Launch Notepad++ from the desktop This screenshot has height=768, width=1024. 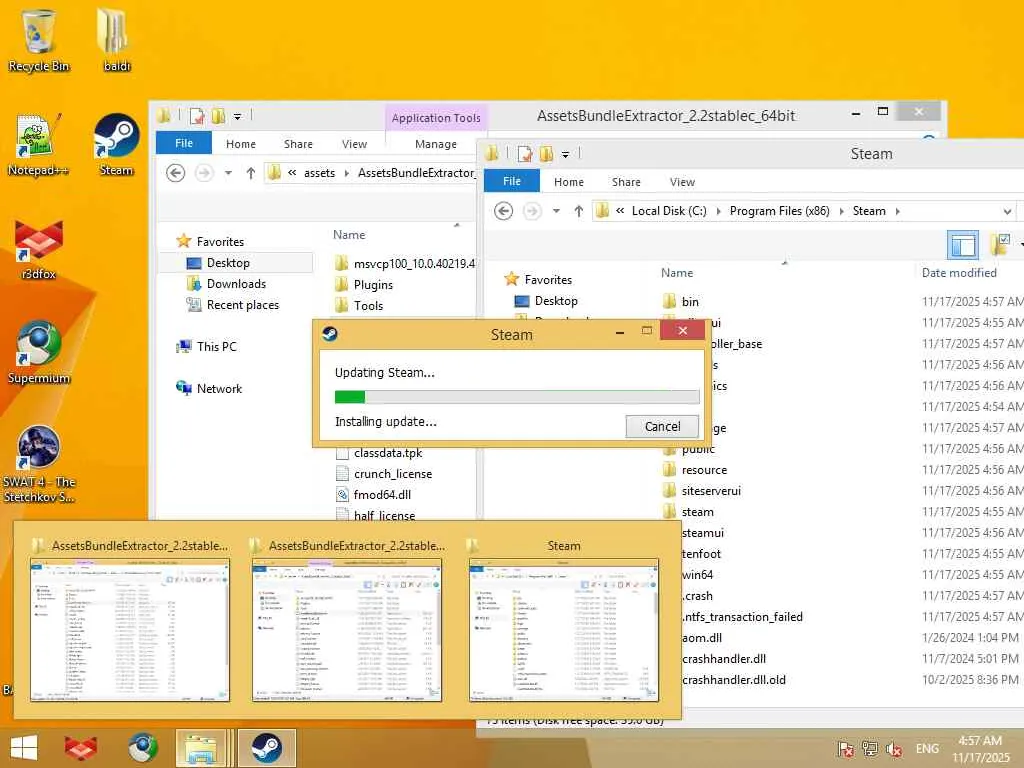(38, 145)
